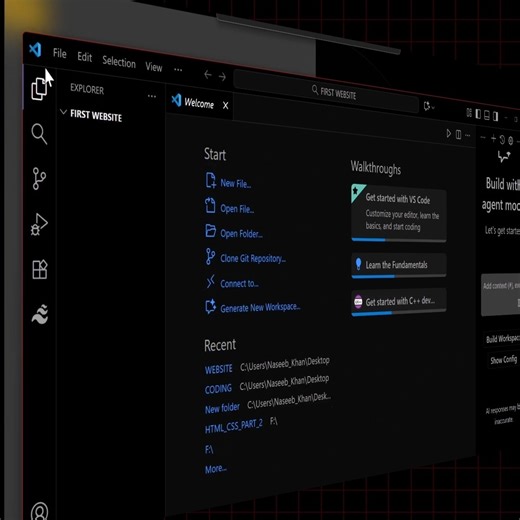Viewport: 520px width, 520px height.
Task: Close the Welcome tab
Action: tap(226, 106)
